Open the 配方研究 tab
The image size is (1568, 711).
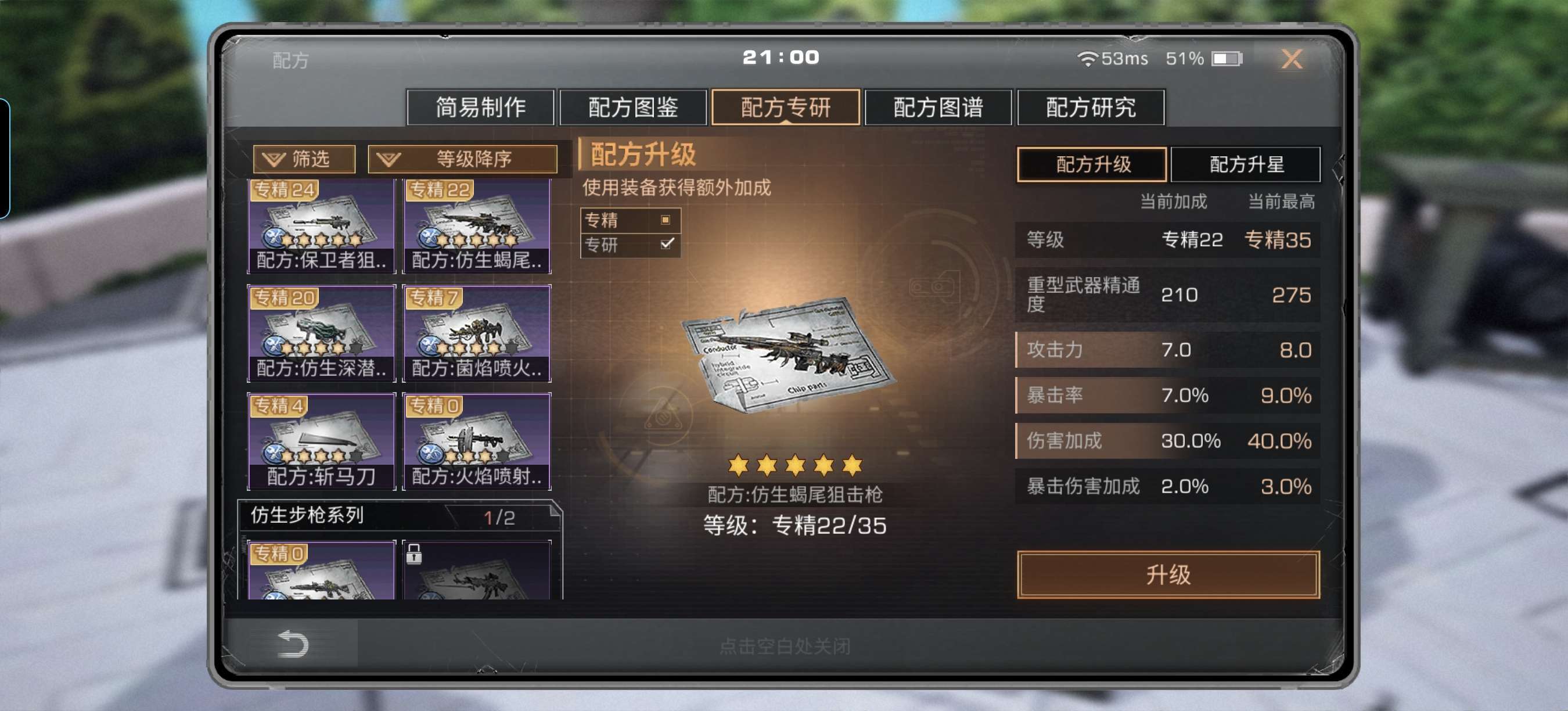1091,107
